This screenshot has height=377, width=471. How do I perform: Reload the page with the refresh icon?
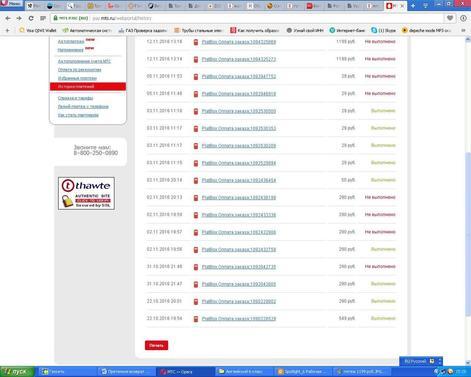pyautogui.click(x=31, y=18)
